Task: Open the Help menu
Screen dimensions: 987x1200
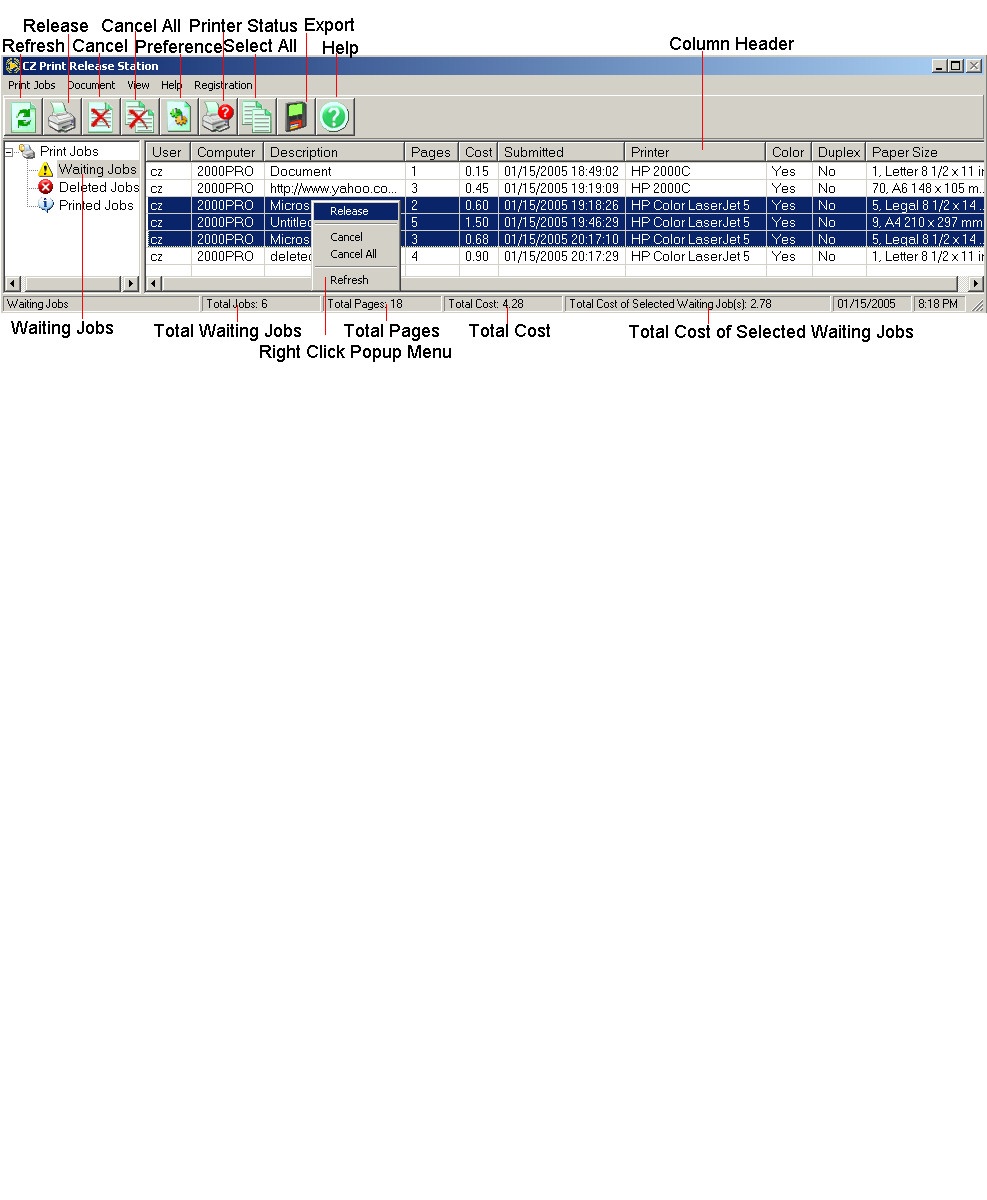Action: coord(171,86)
